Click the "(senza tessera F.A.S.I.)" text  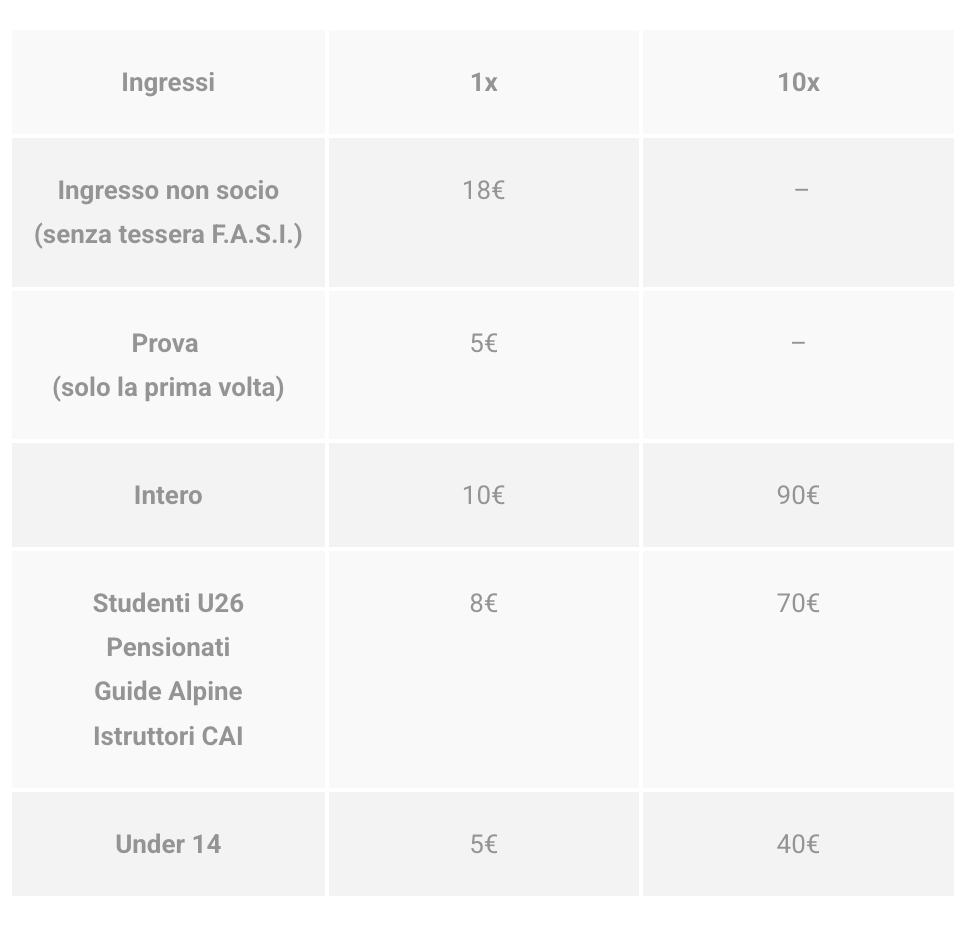click(x=168, y=235)
